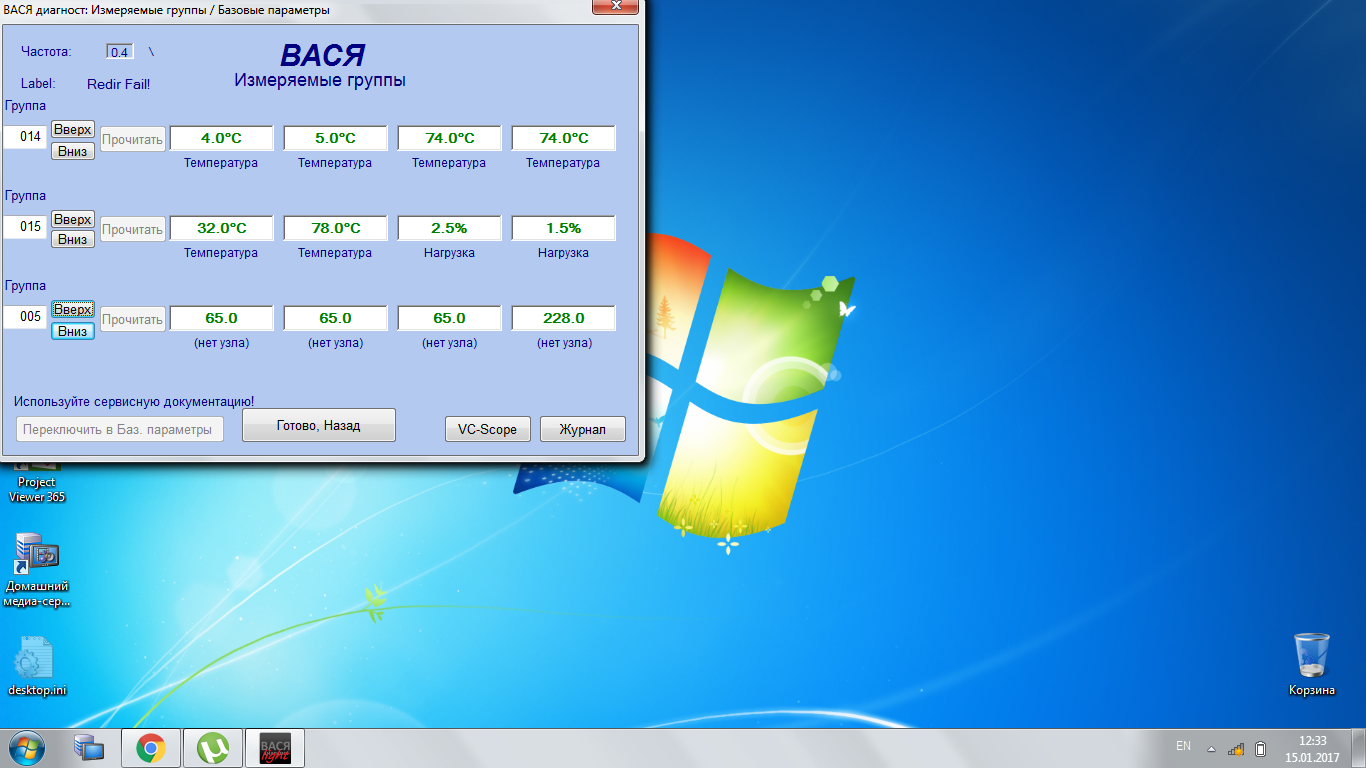Show hidden tray icons arrow

click(1211, 748)
